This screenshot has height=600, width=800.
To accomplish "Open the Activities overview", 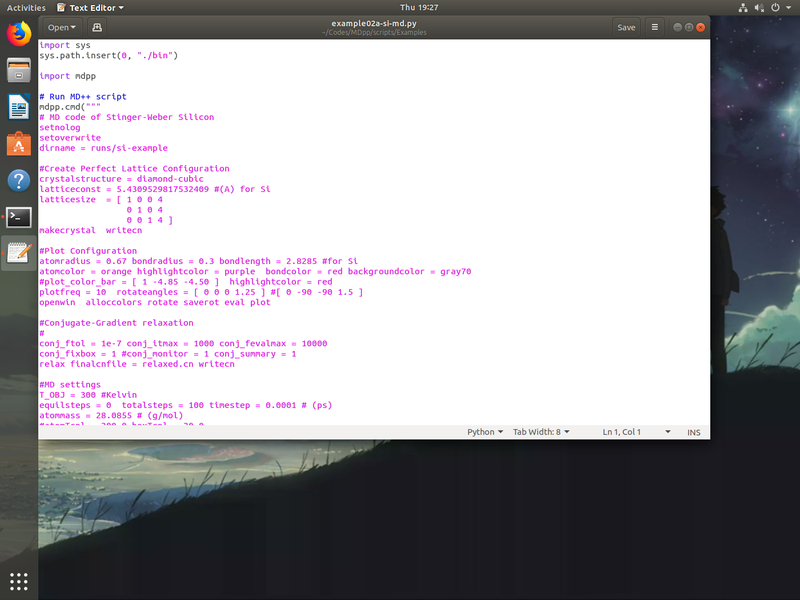I will [x=26, y=8].
